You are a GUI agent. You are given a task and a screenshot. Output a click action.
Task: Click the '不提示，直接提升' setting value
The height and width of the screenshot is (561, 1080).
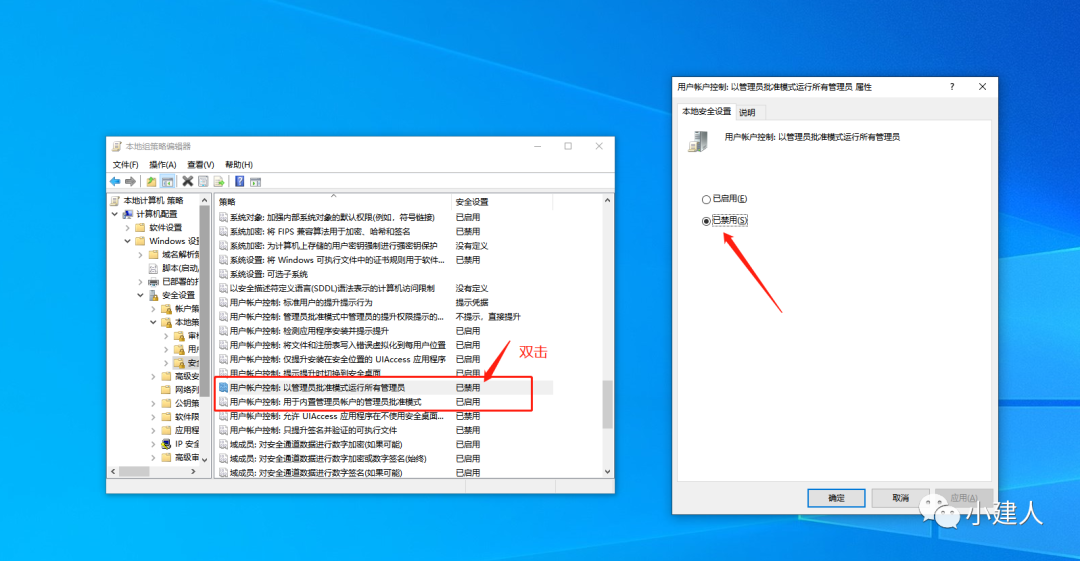(488, 317)
